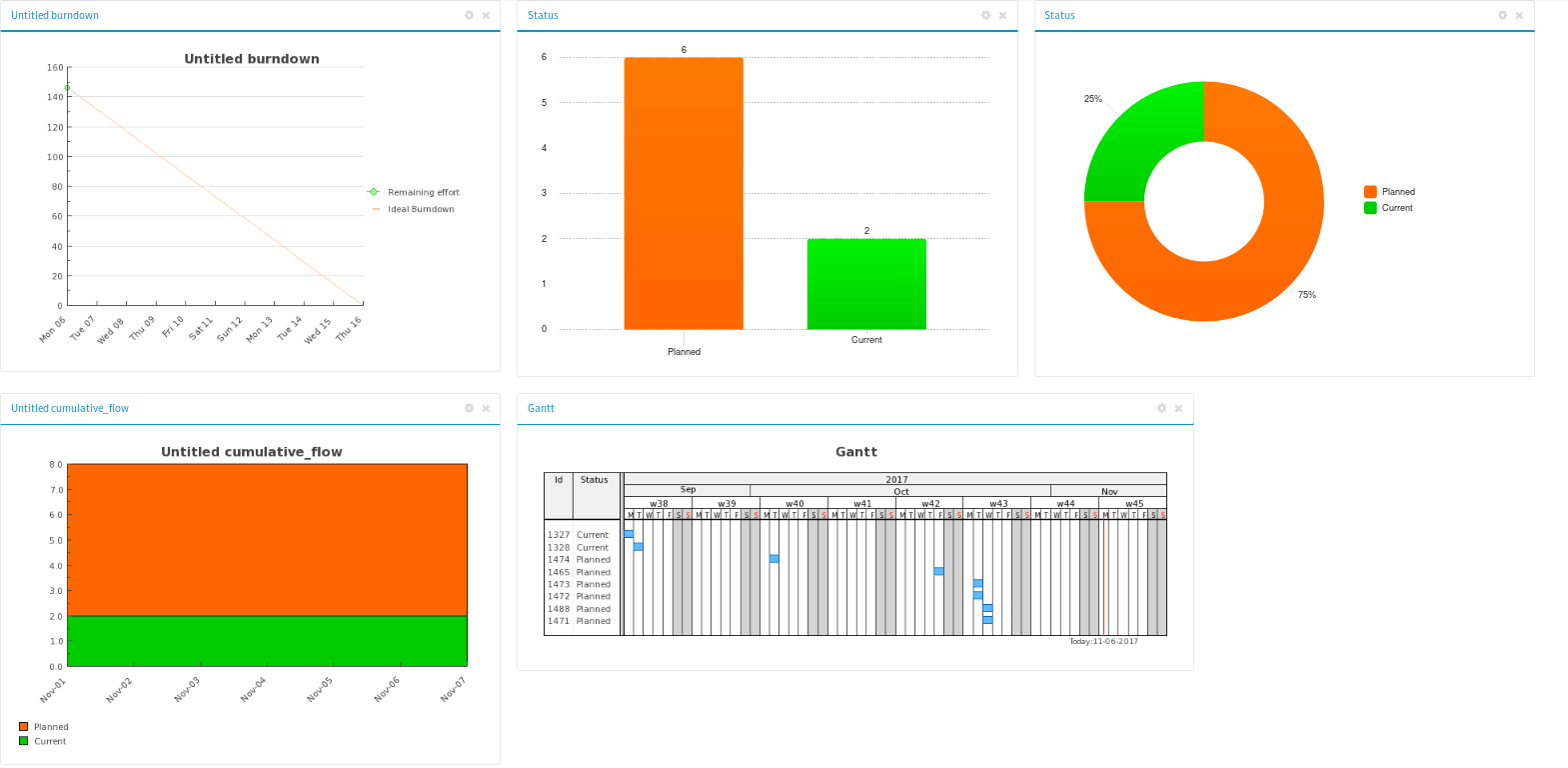This screenshot has height=768, width=1568.
Task: Click the Sep month header in Gantt
Action: pyautogui.click(x=688, y=490)
